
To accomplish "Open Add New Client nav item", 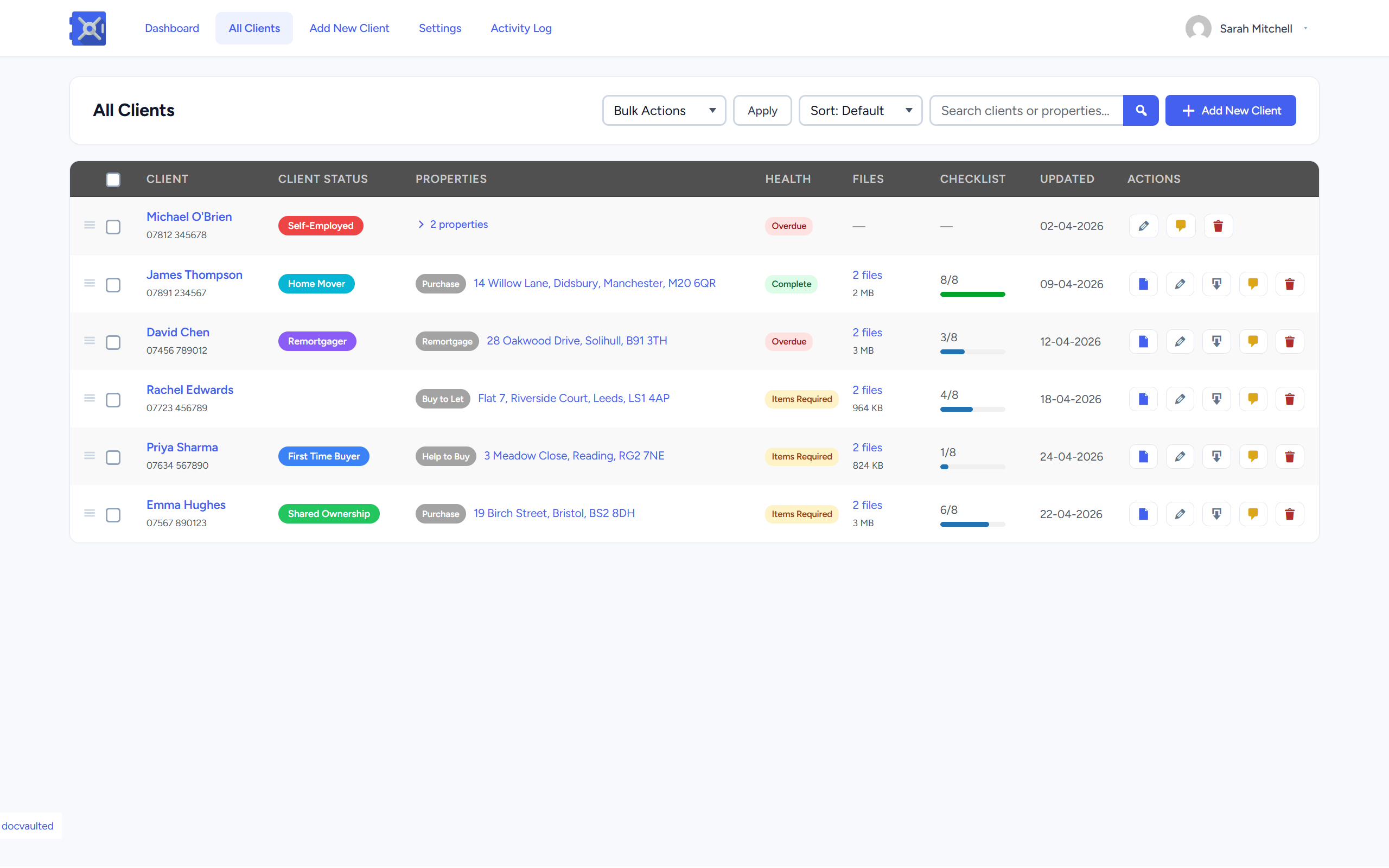I will coord(349,28).
